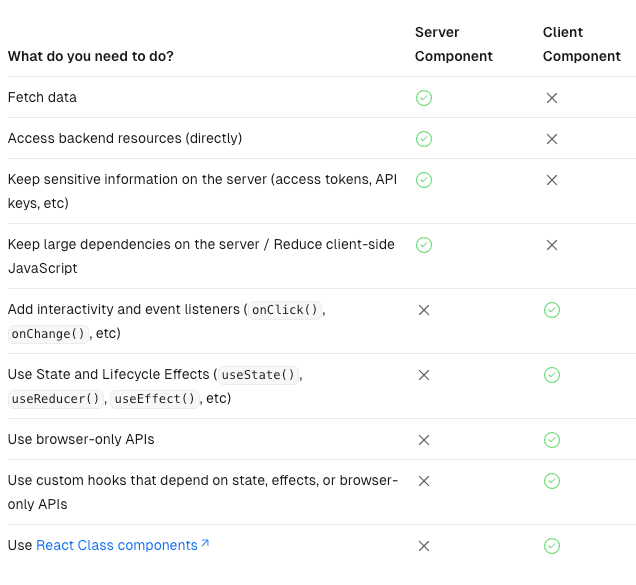Click Client checkmark for Use State and Lifecycle
The width and height of the screenshot is (636, 585).
(552, 375)
